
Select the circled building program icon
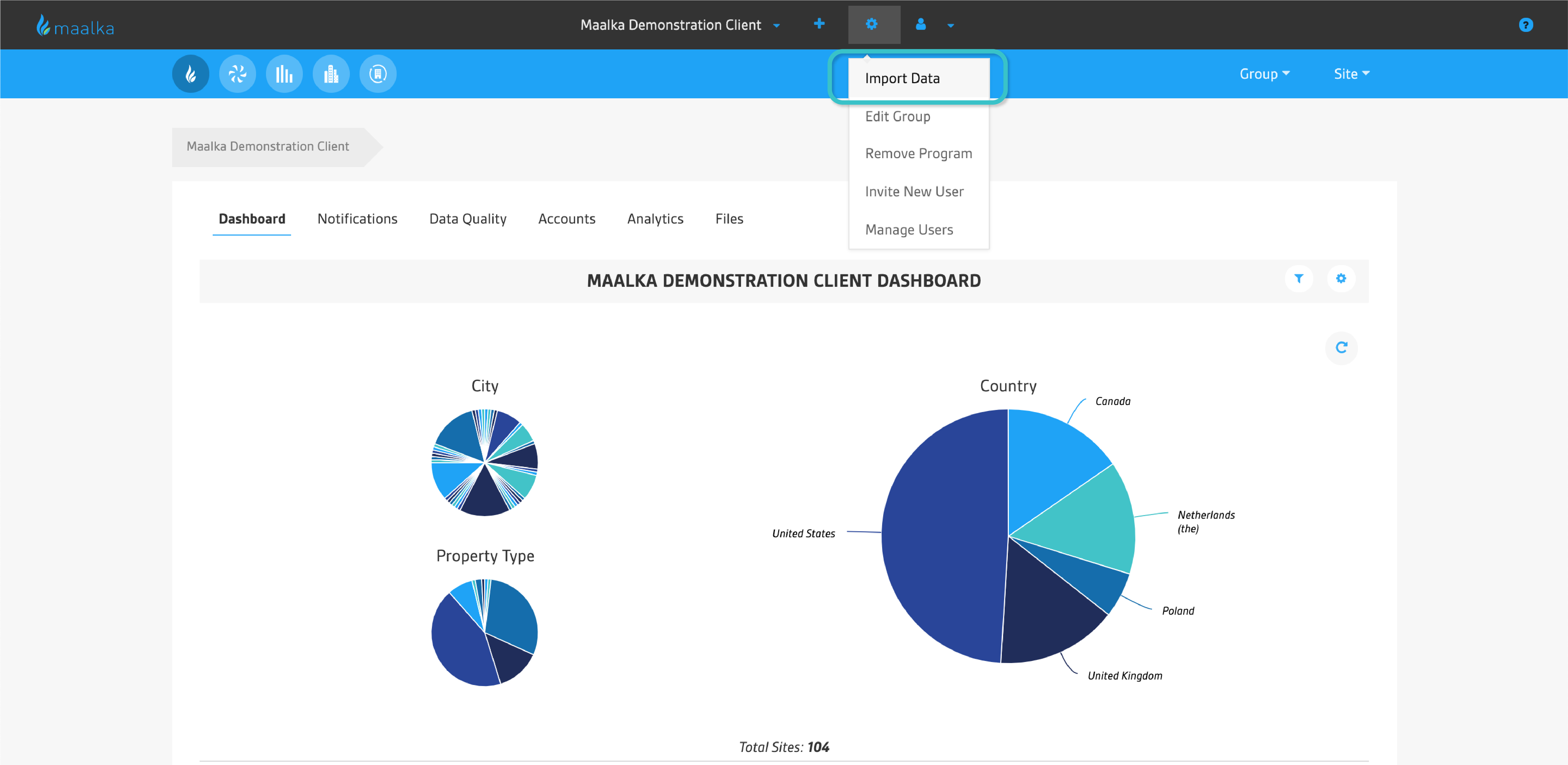tap(378, 74)
